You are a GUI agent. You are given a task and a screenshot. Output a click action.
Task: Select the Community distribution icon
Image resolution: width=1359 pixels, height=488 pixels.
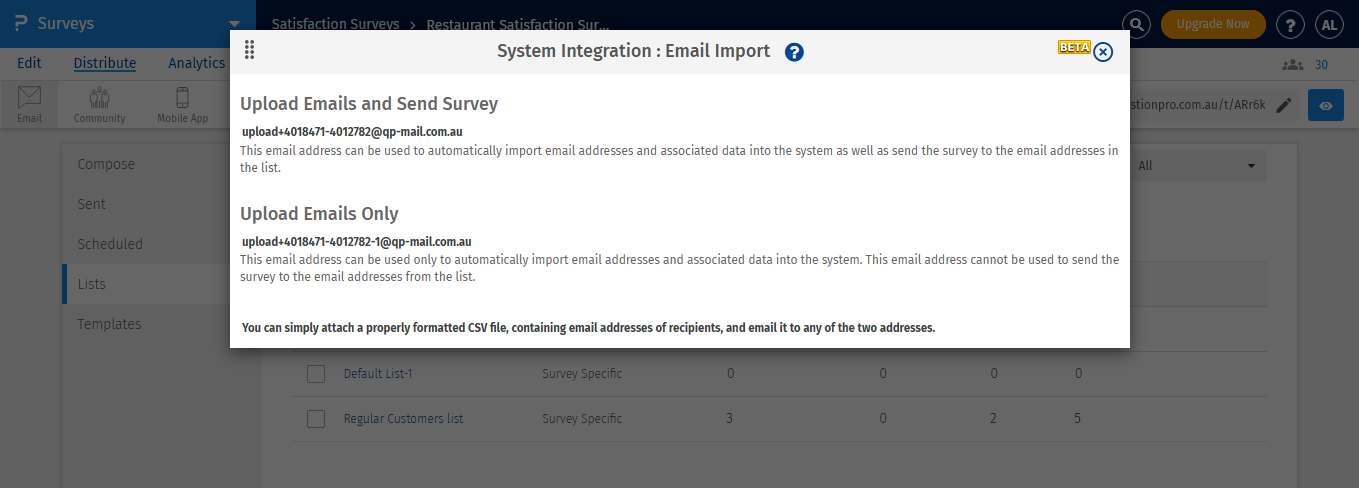99,105
